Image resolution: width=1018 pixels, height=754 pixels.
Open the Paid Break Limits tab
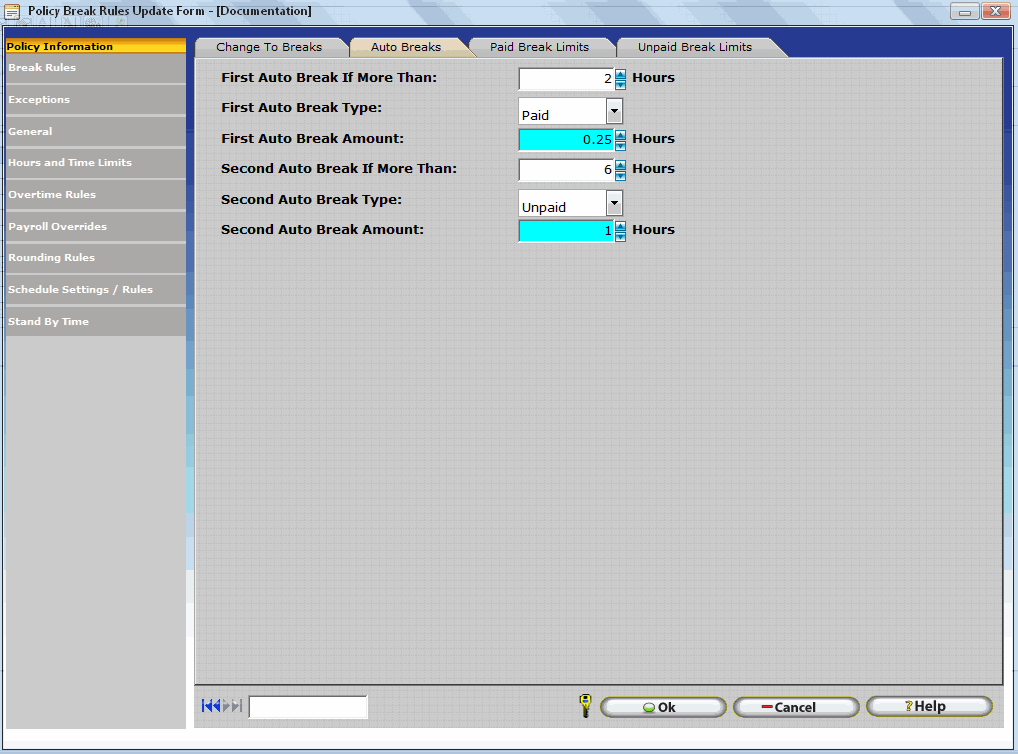[539, 47]
